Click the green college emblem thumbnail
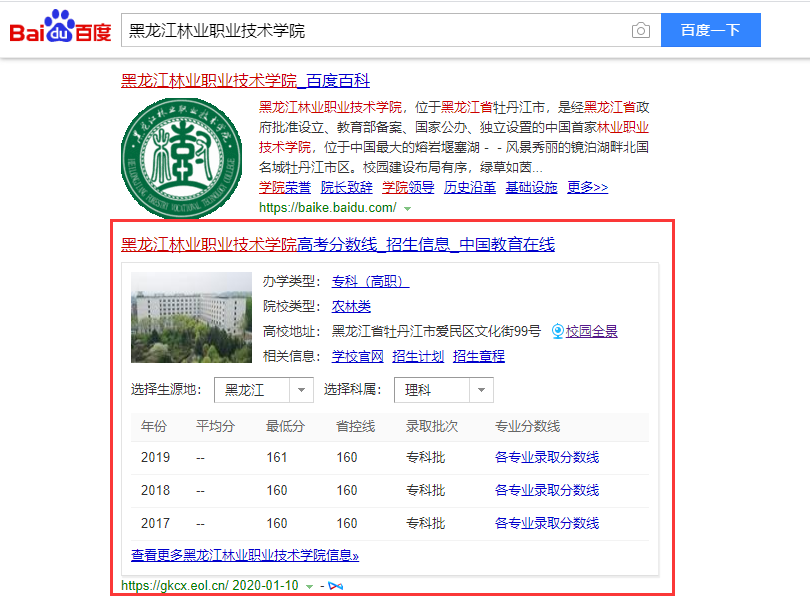 181,158
